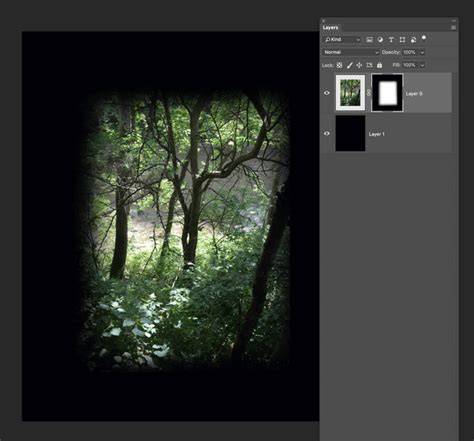Open the Kind filter dropdown
Screen dimensions: 474x441
coord(342,40)
